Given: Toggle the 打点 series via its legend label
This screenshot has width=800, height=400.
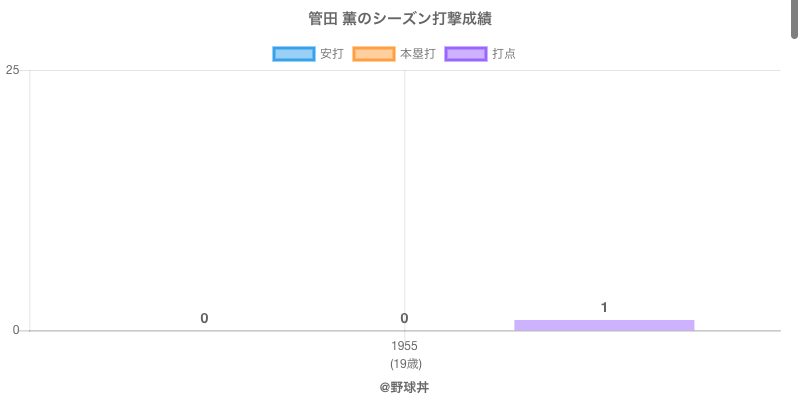Looking at the screenshot, I should (x=504, y=54).
